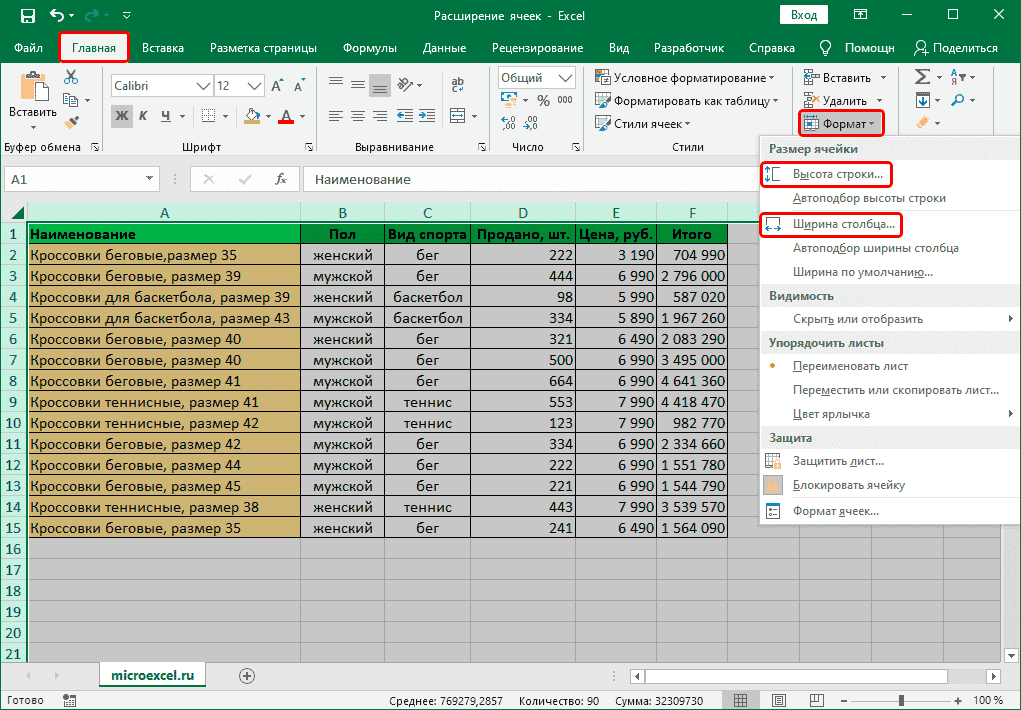Click the percent style icon
The height and width of the screenshot is (710, 1021).
pyautogui.click(x=543, y=100)
